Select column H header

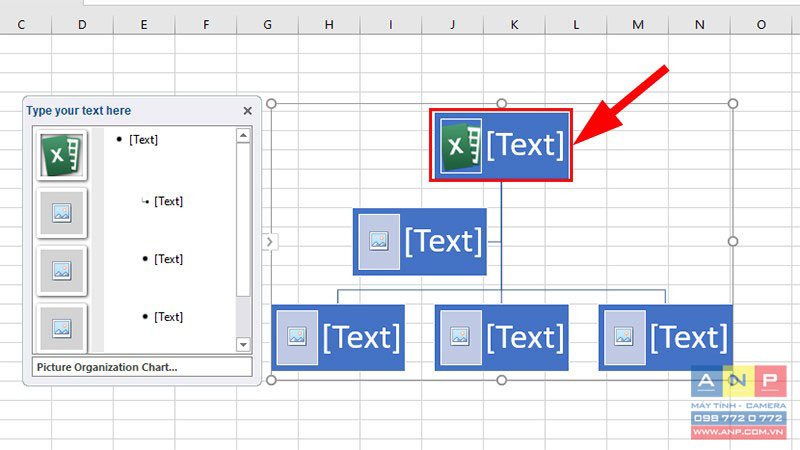coord(329,24)
